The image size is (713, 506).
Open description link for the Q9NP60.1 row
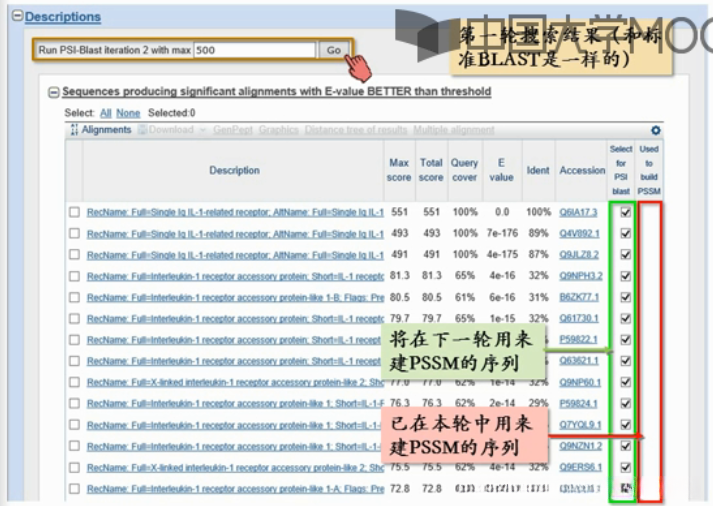click(236, 382)
